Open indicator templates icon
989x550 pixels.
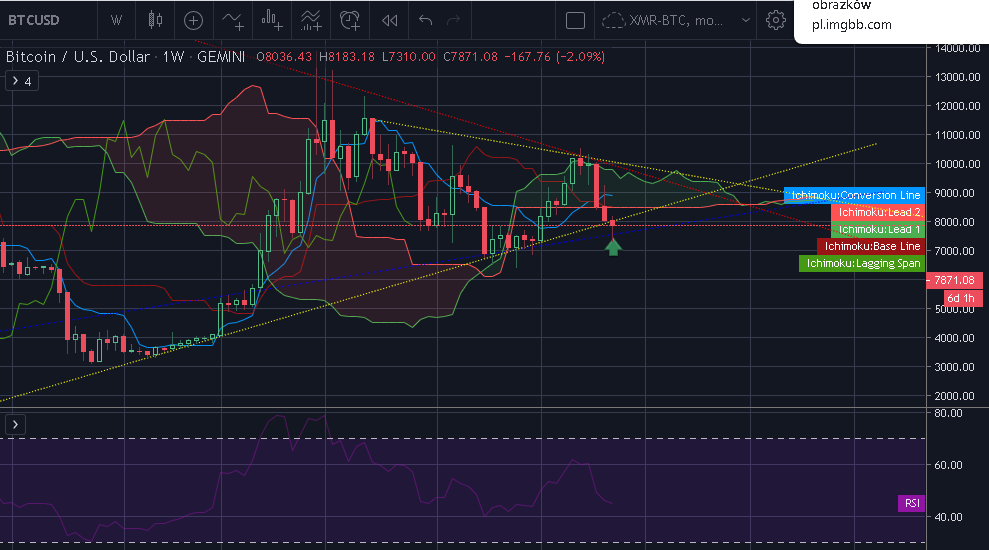pyautogui.click(x=311, y=21)
